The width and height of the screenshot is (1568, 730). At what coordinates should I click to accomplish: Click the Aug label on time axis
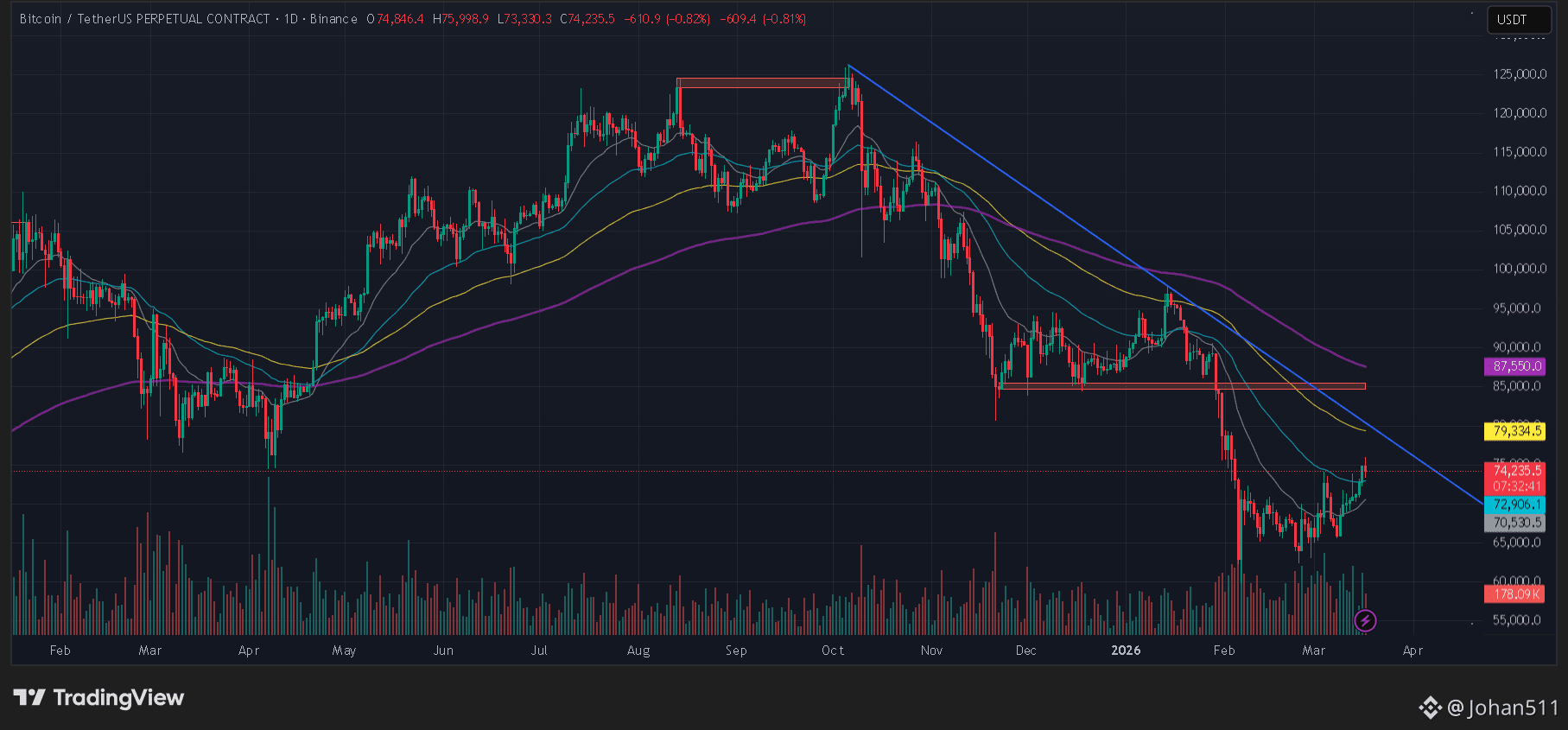(638, 651)
